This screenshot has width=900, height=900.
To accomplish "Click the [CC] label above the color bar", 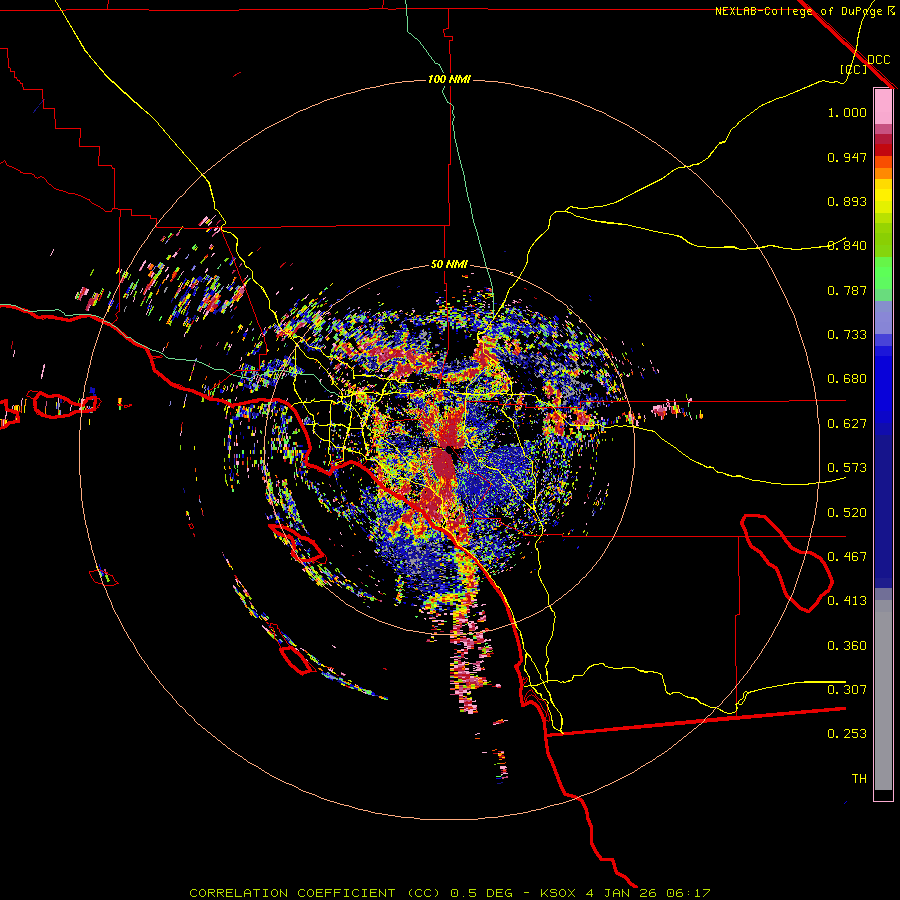I will [854, 69].
